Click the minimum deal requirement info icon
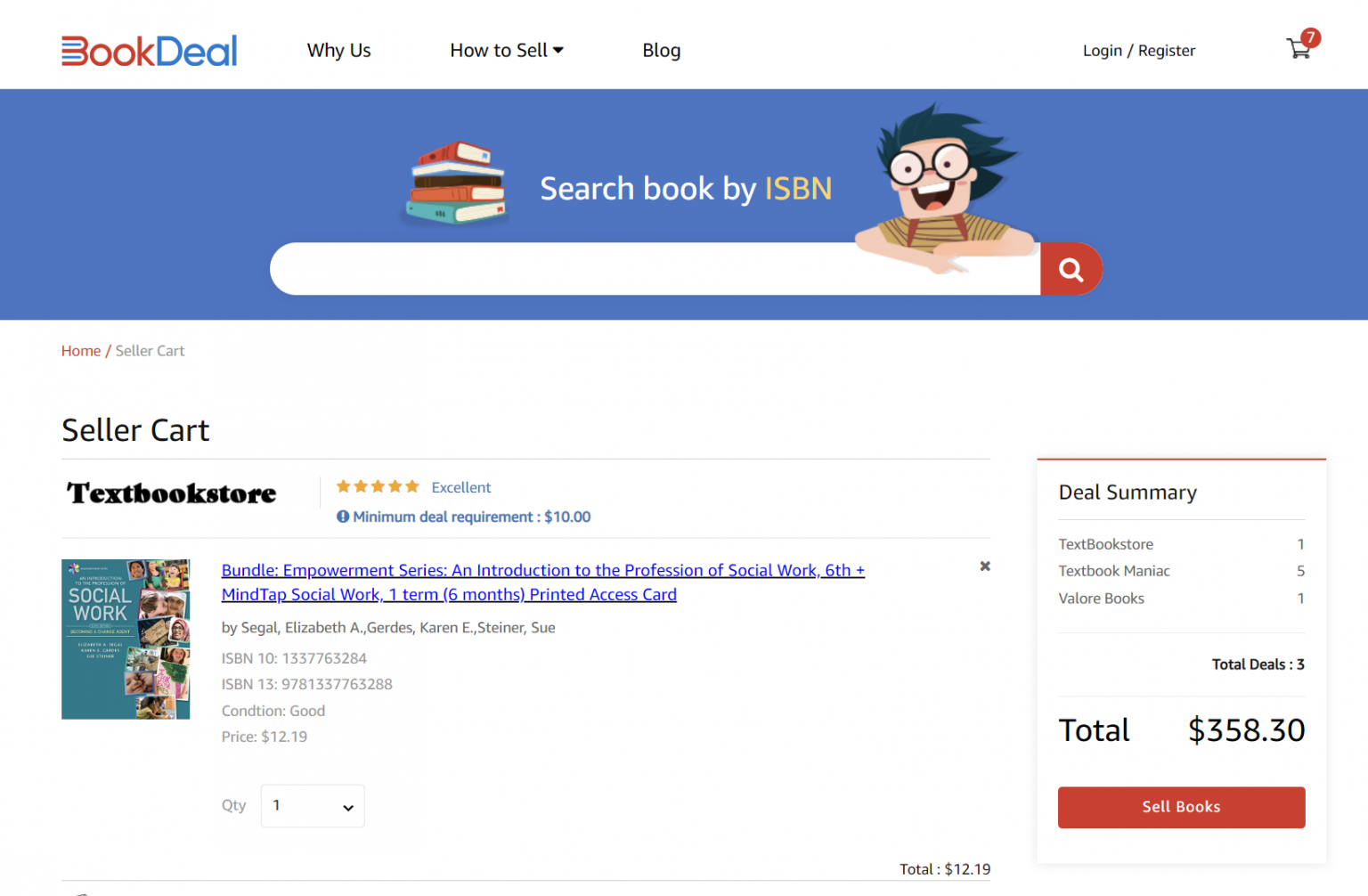Screen dimensions: 1368x896 (x=343, y=517)
